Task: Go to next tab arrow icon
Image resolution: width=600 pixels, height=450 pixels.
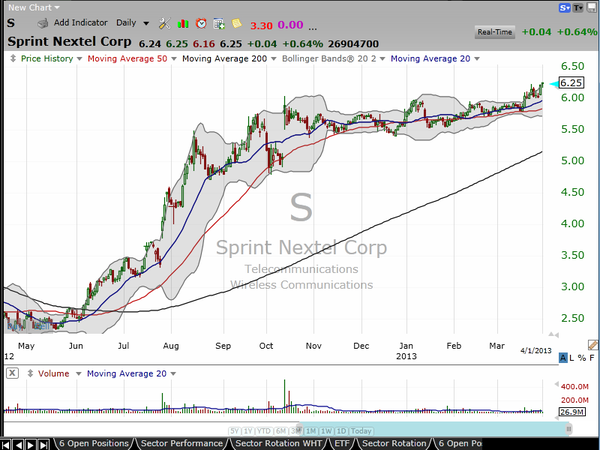Action: point(31,445)
